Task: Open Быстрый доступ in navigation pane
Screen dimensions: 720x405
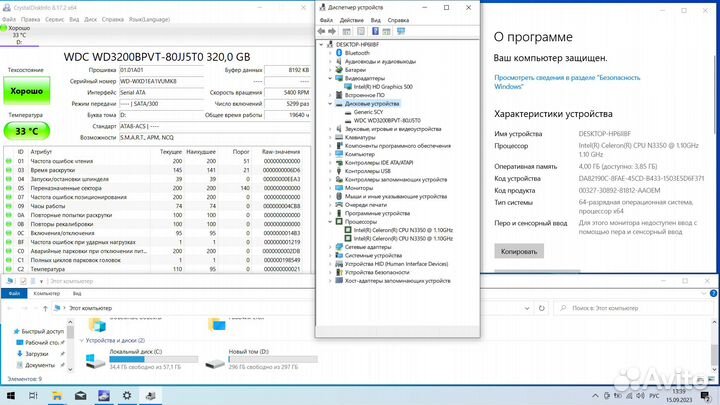Action: coord(42,331)
